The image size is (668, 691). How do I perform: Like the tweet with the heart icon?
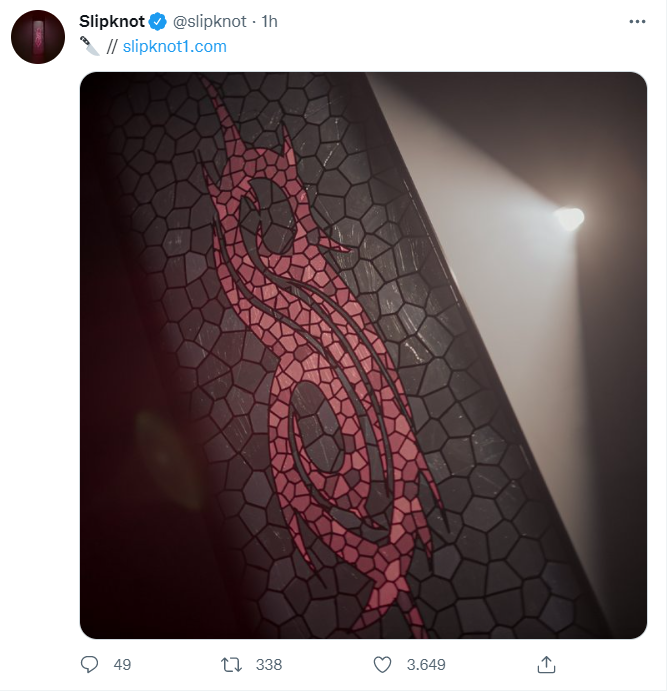pos(382,665)
